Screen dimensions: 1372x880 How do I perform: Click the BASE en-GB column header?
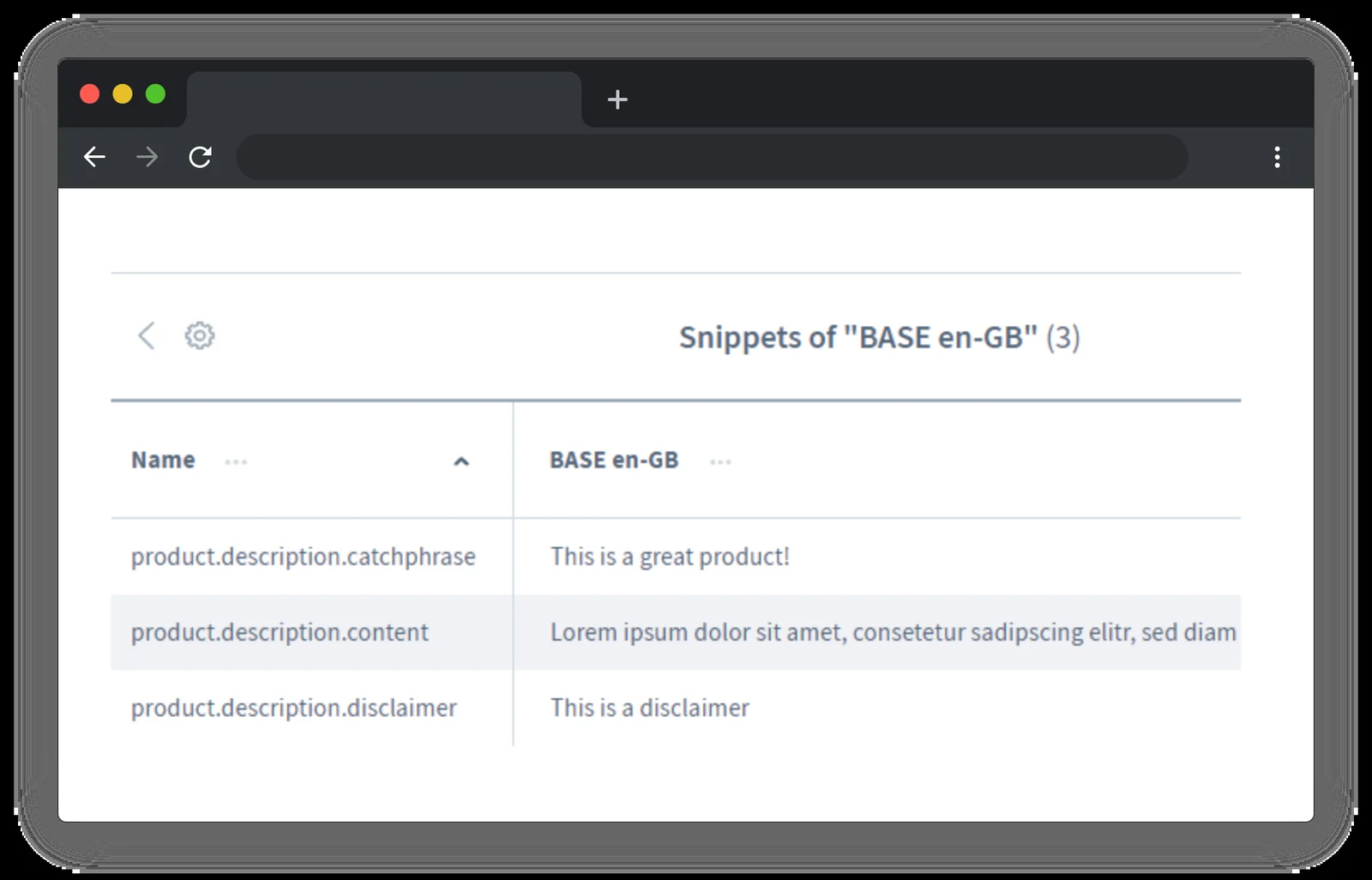pos(614,460)
